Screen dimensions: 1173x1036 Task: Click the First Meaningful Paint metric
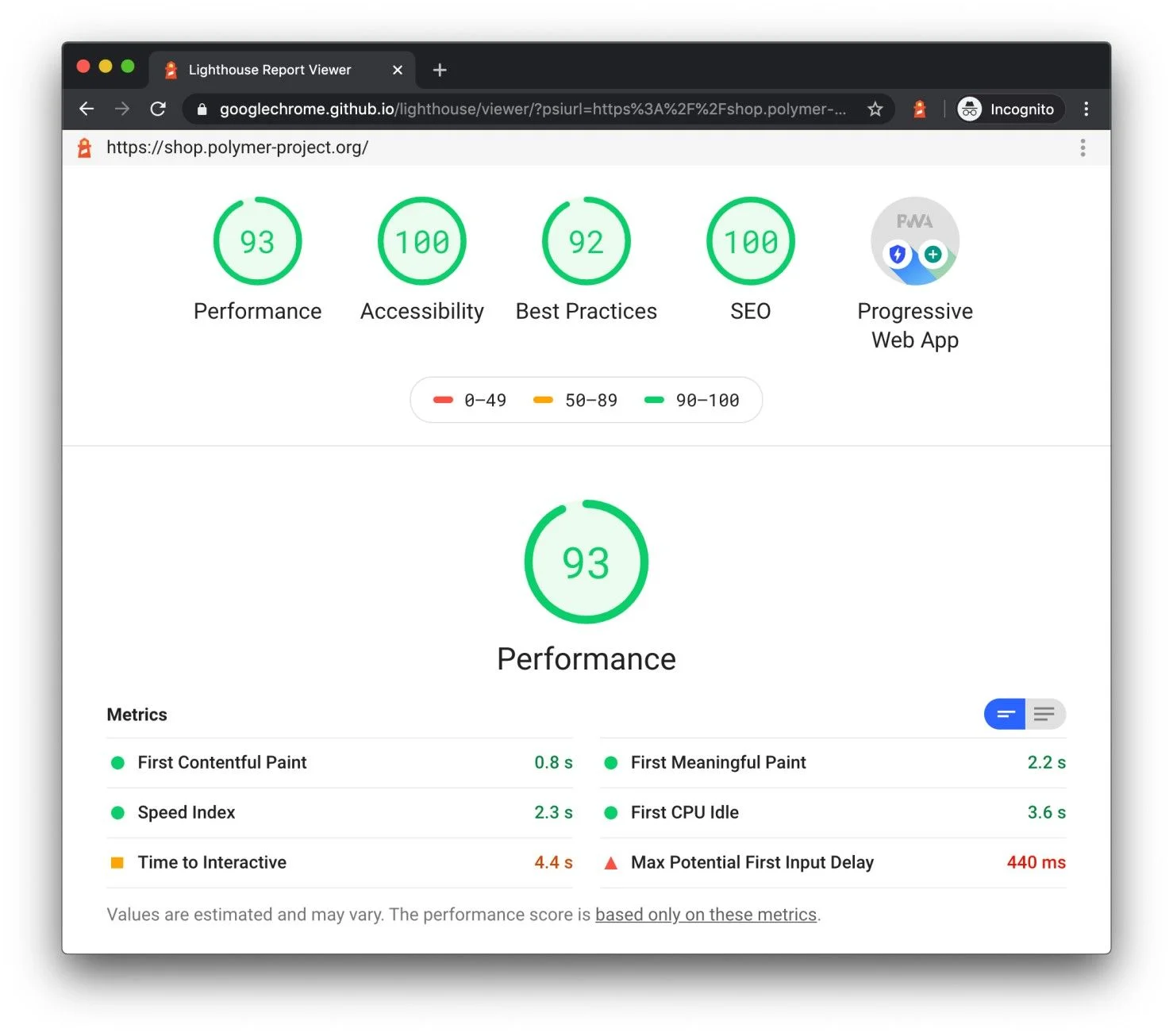833,762
